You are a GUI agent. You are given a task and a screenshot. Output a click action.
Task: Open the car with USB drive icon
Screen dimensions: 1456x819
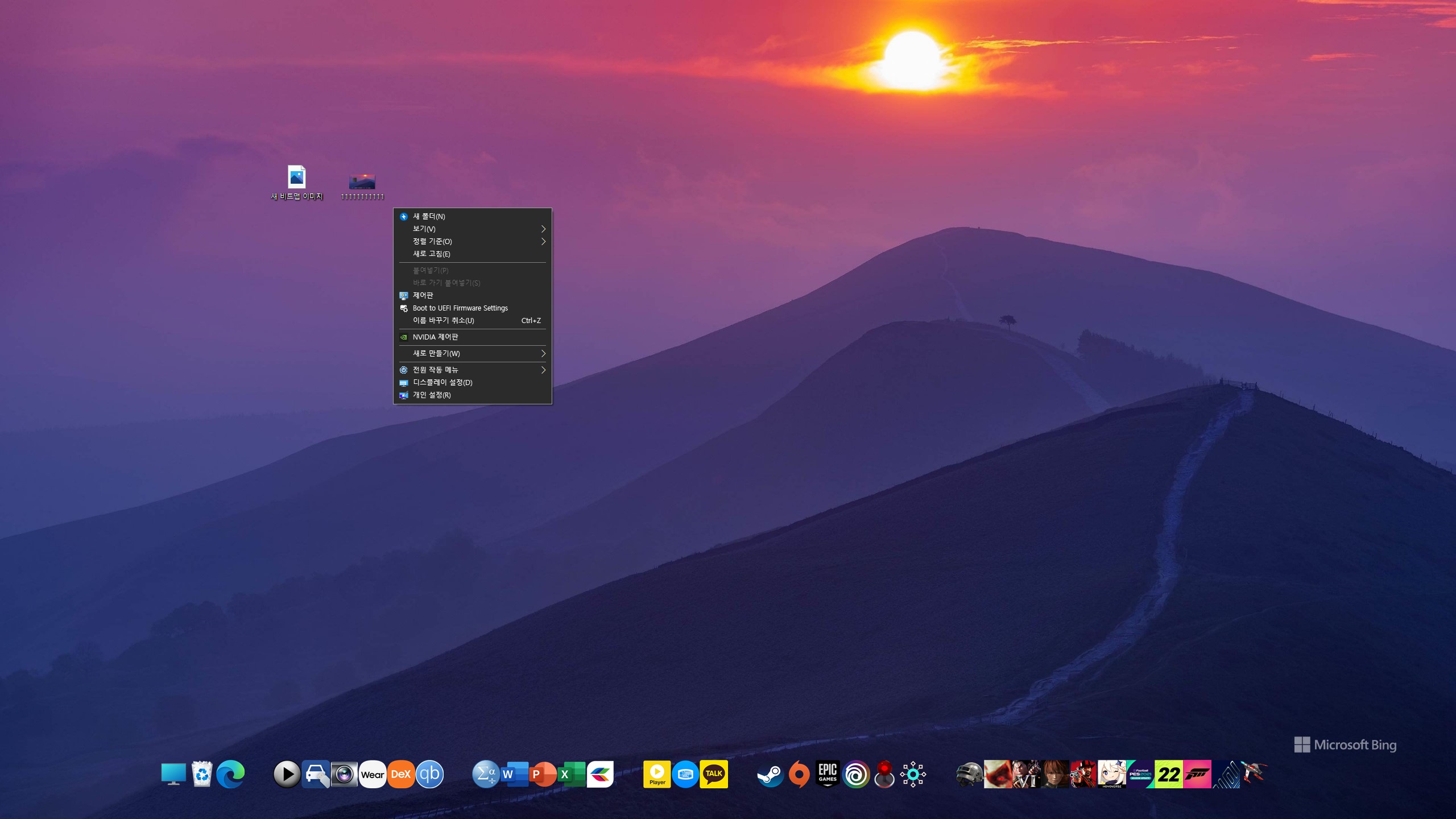(316, 774)
